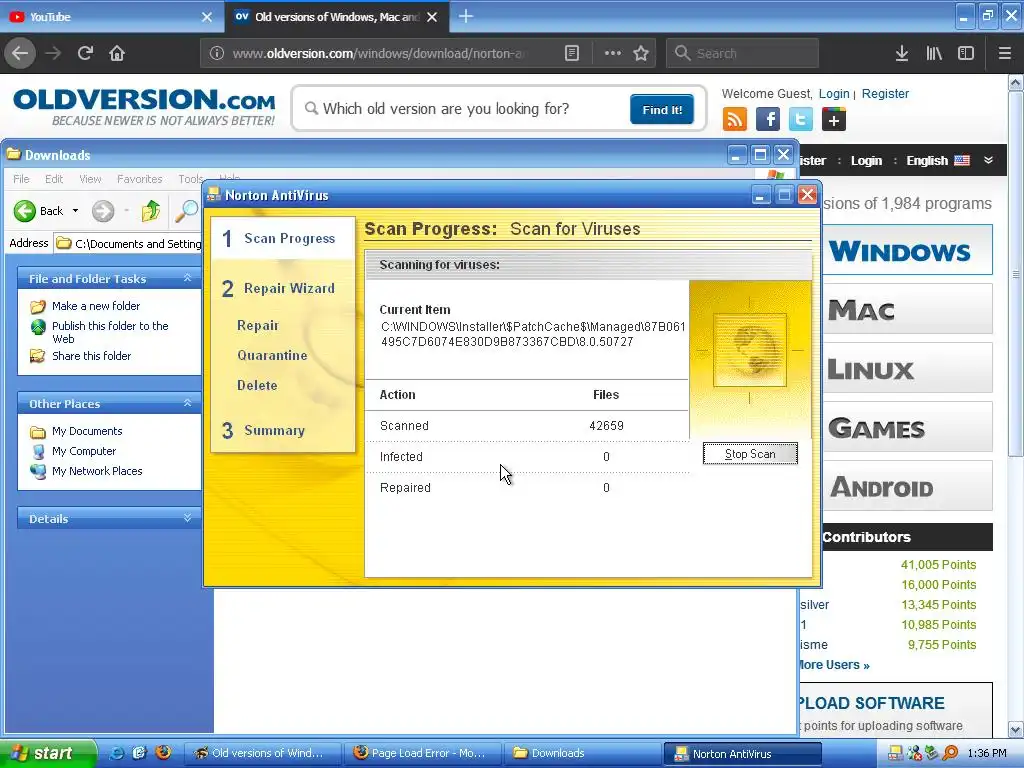Click Back button in Downloads window
Screen dimensions: 1024x768
tap(39, 211)
